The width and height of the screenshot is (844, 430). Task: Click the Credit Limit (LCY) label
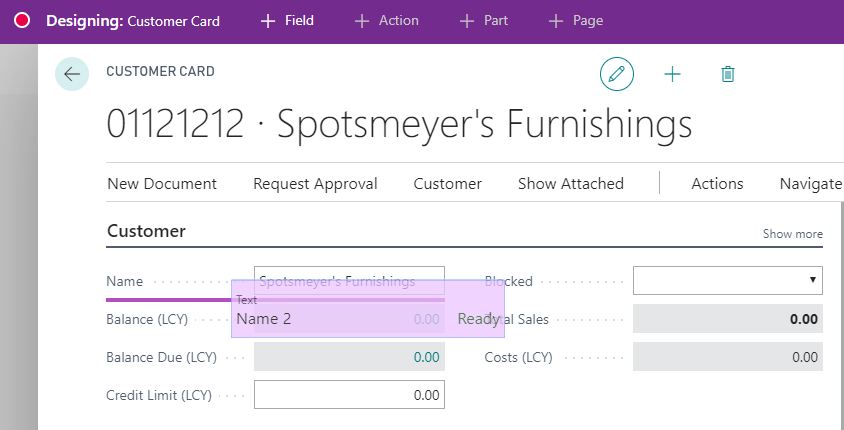(x=159, y=396)
